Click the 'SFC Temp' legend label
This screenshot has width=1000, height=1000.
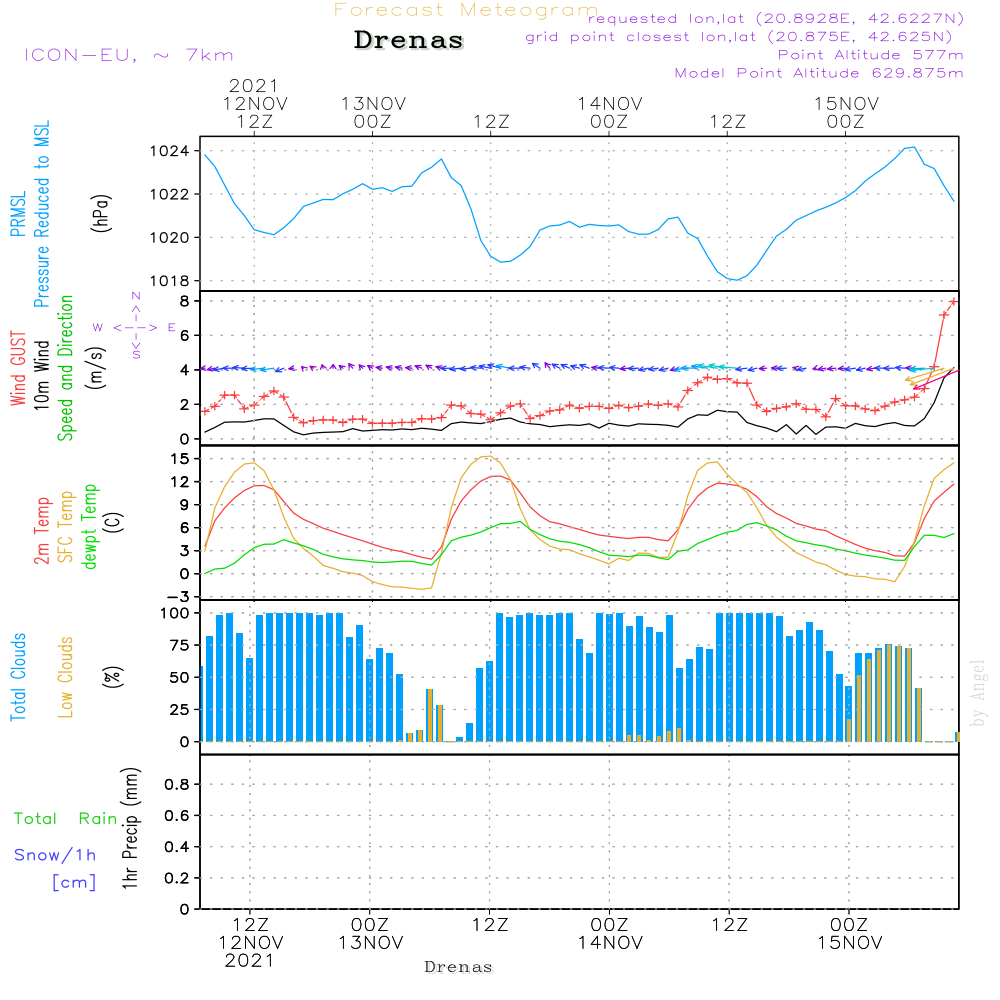pos(66,527)
